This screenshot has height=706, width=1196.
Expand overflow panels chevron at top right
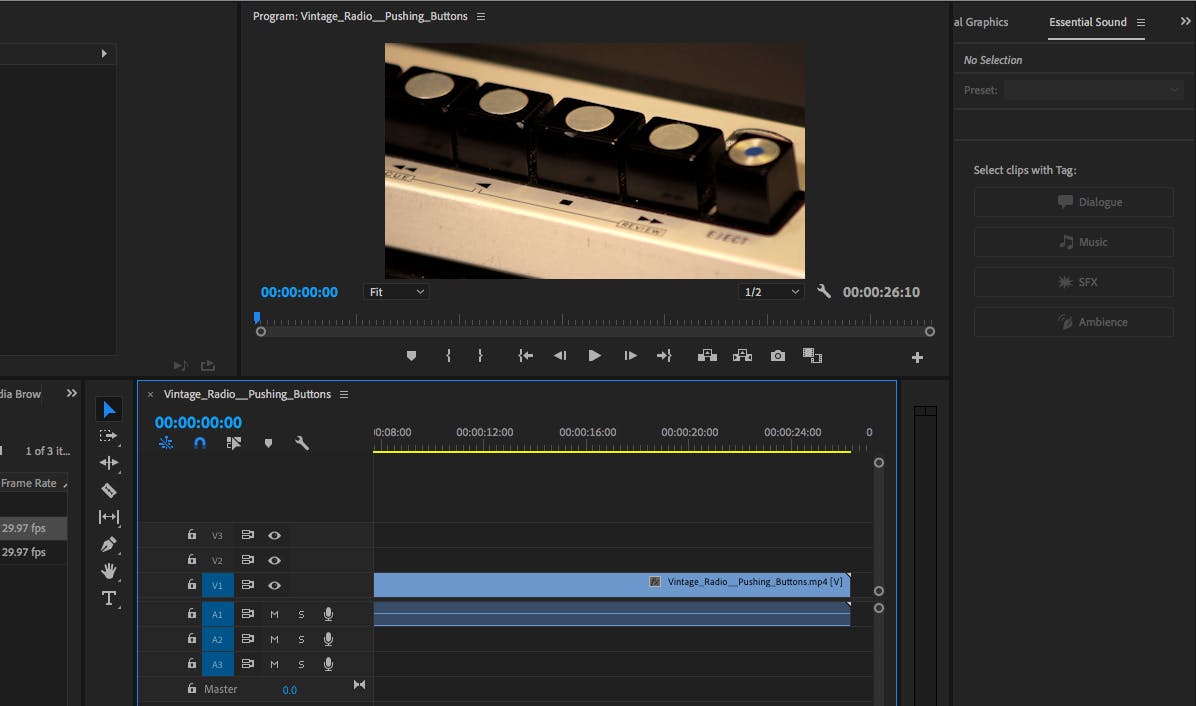(1185, 21)
